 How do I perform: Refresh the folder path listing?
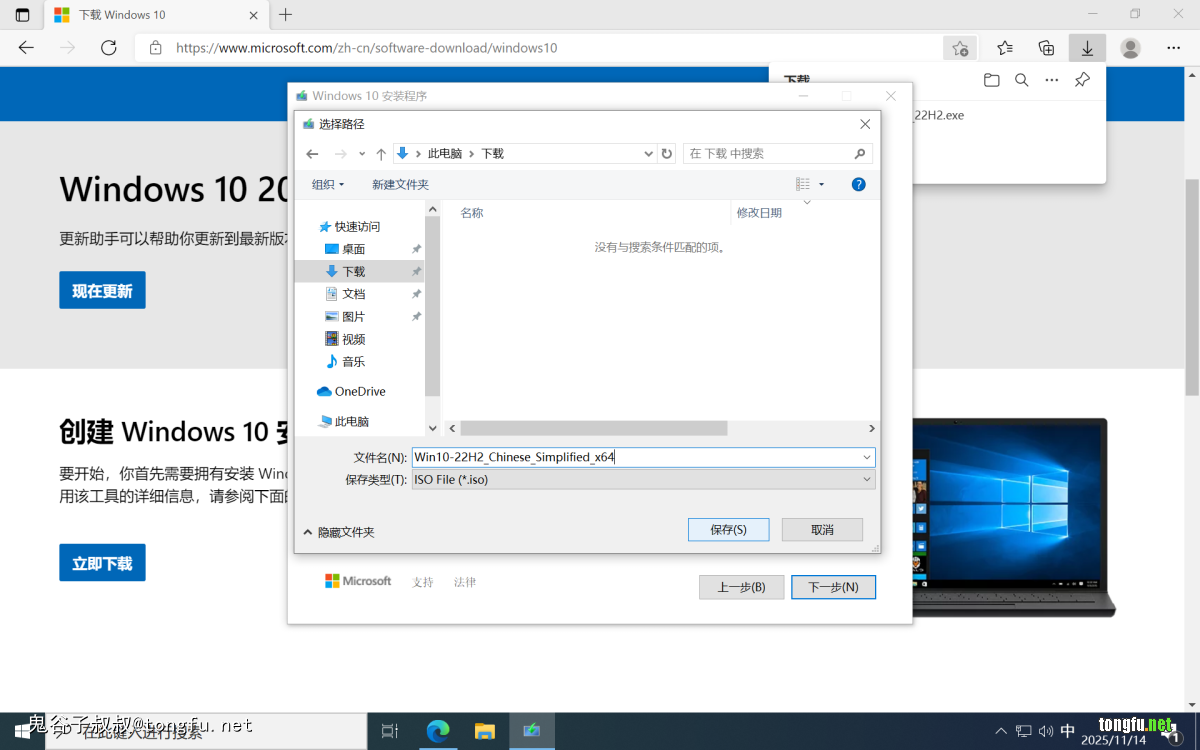pyautogui.click(x=667, y=153)
